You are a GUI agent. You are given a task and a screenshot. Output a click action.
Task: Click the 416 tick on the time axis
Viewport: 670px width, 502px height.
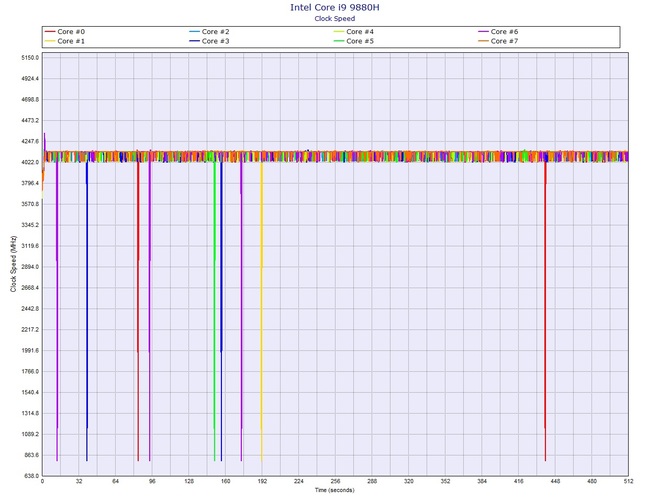click(519, 481)
